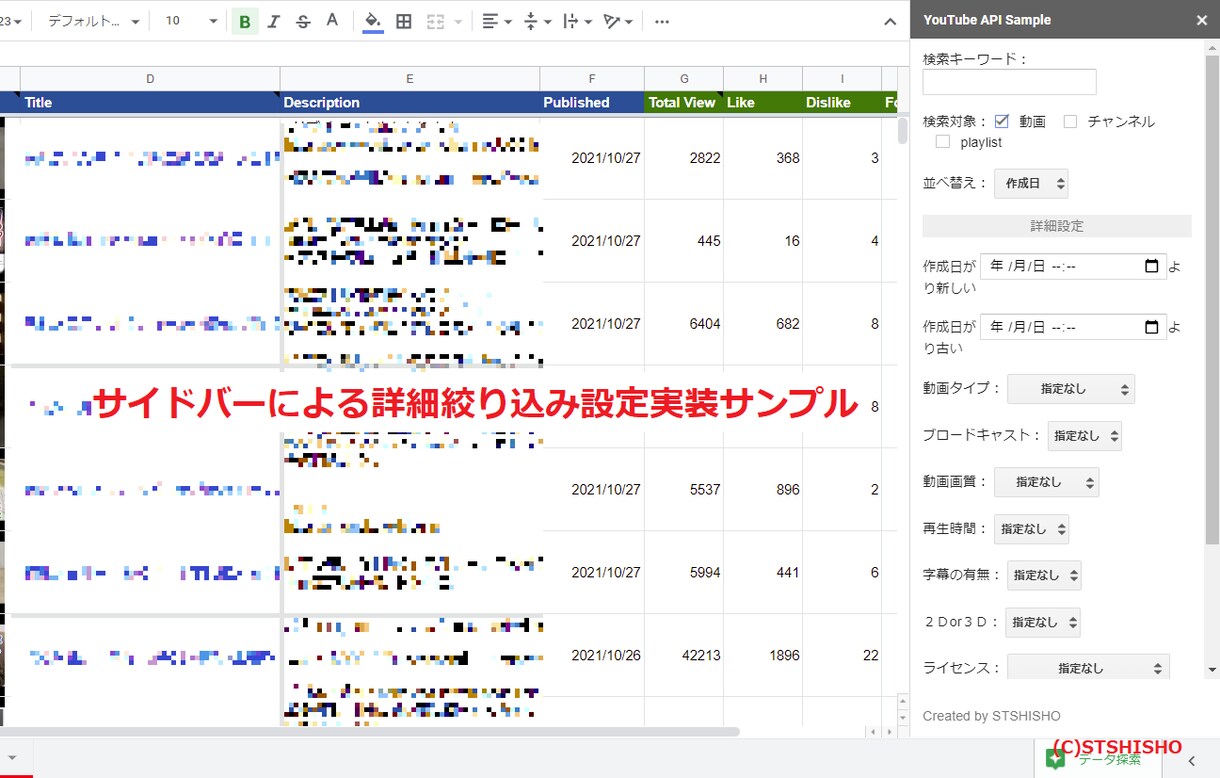Open the text color picker
This screenshot has height=778, width=1220.
(x=332, y=21)
